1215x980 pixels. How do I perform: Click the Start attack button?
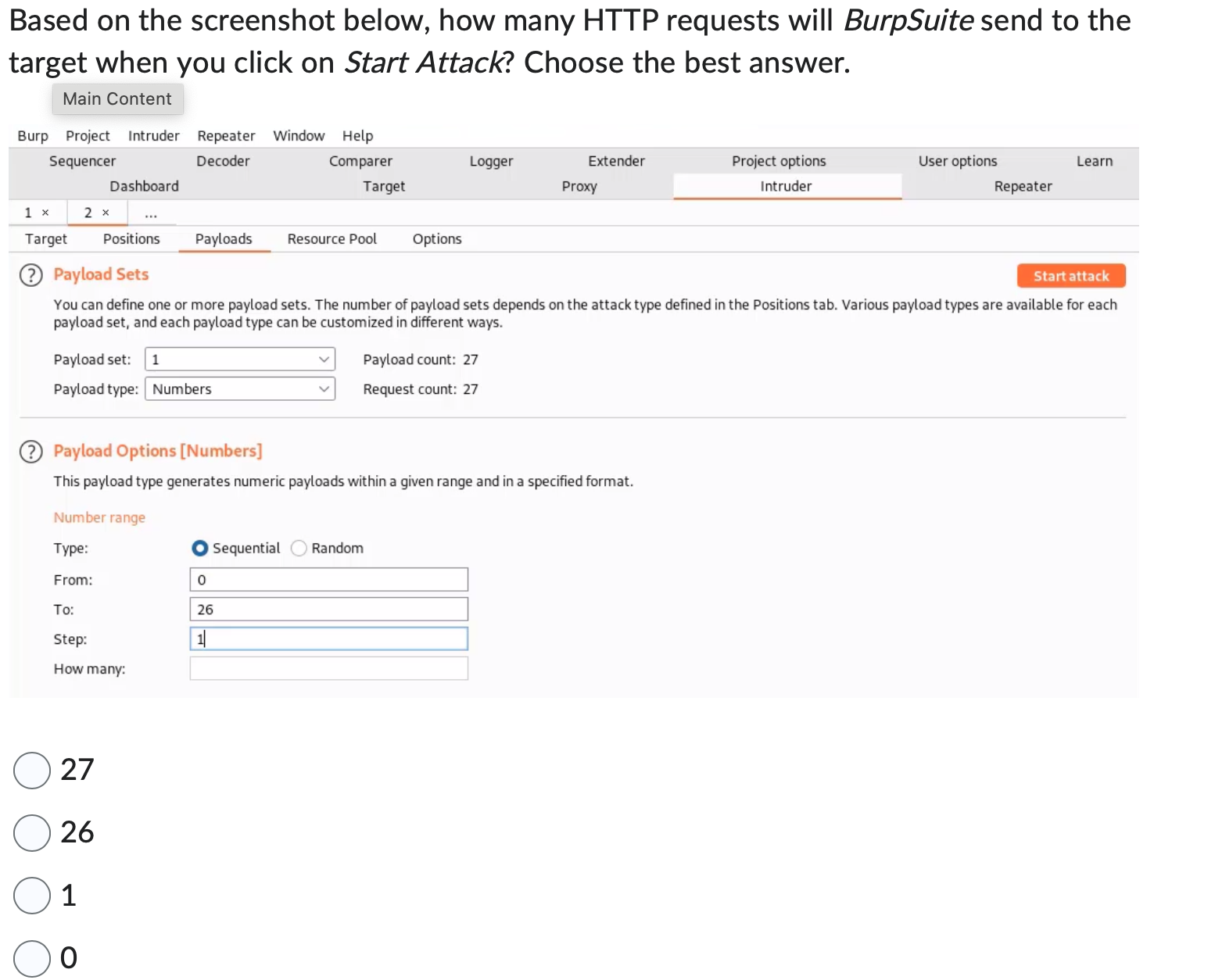click(x=1070, y=275)
